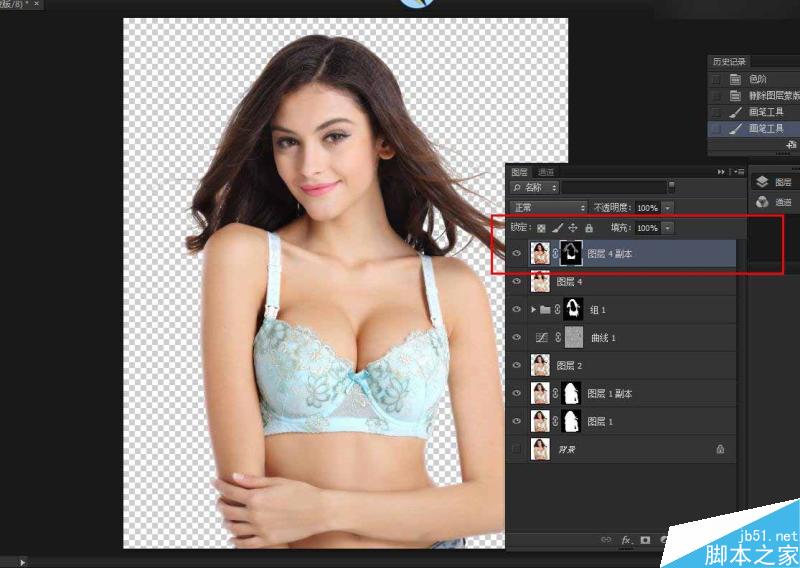Click the opacity 100% value field
This screenshot has width=800, height=568.
click(x=647, y=208)
